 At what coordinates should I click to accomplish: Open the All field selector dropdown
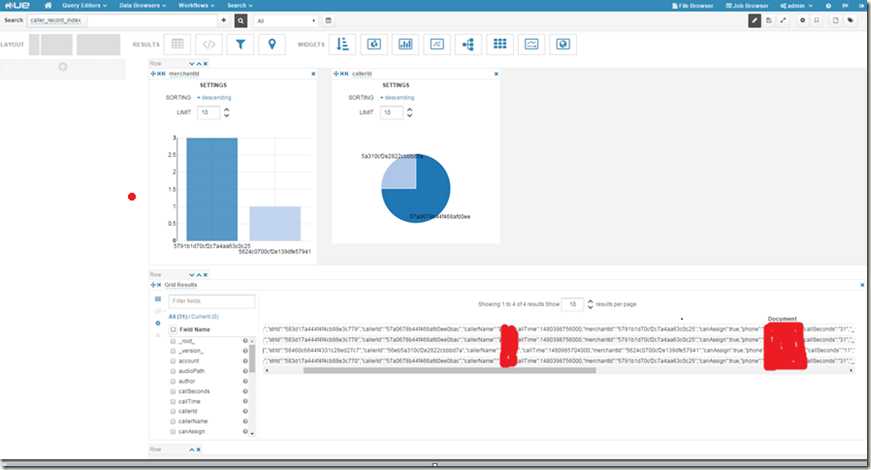tap(286, 21)
